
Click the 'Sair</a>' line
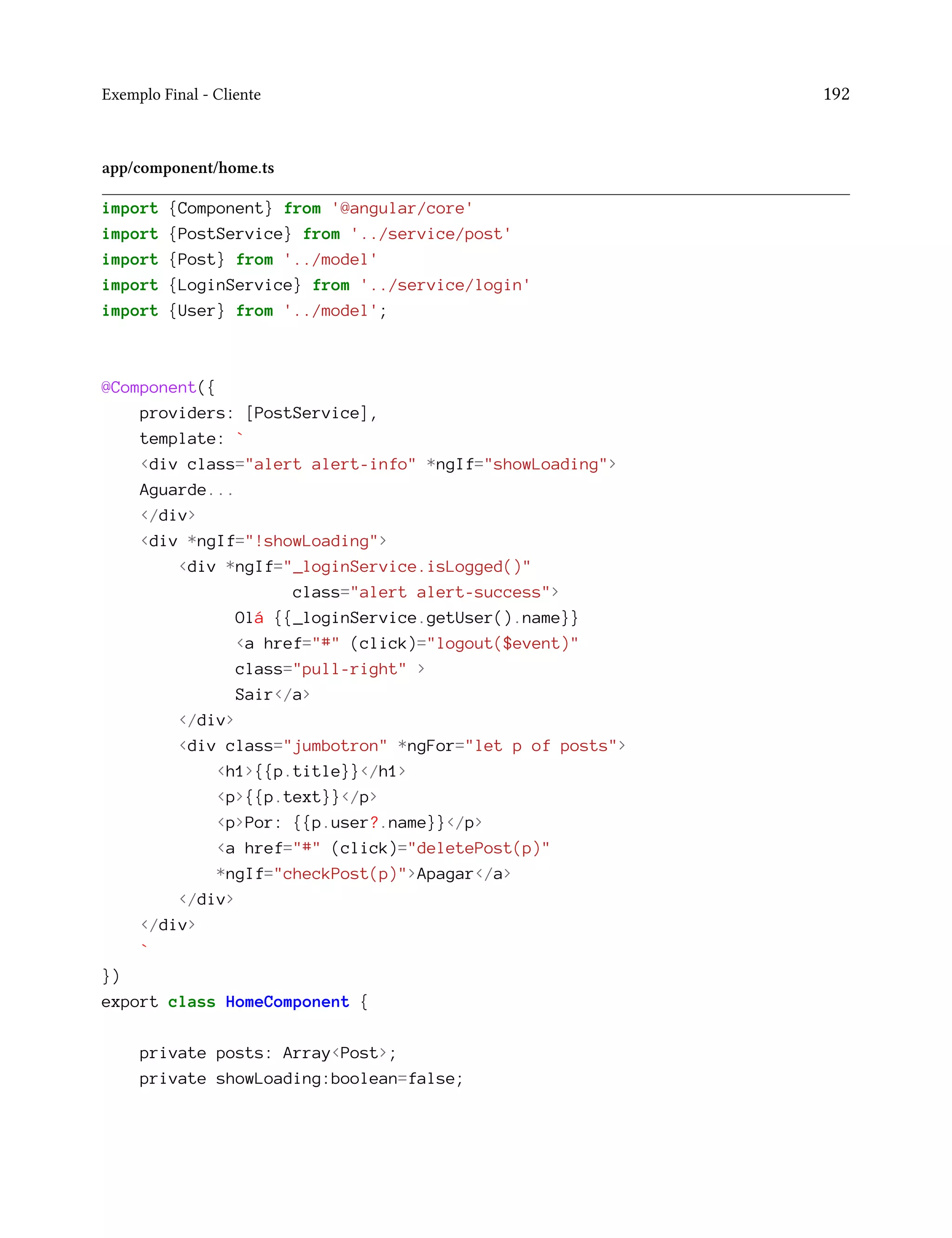pos(272,695)
